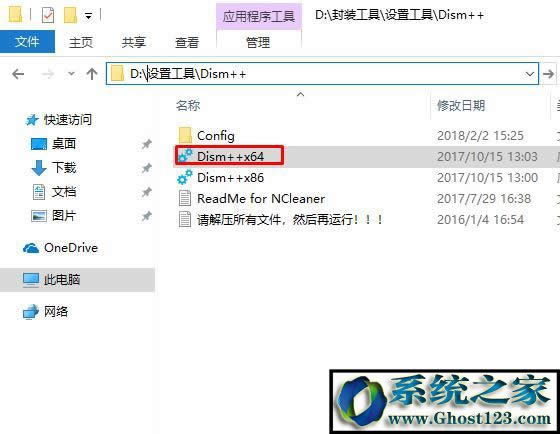
Task: Click the 文档 document icon
Action: 39,192
